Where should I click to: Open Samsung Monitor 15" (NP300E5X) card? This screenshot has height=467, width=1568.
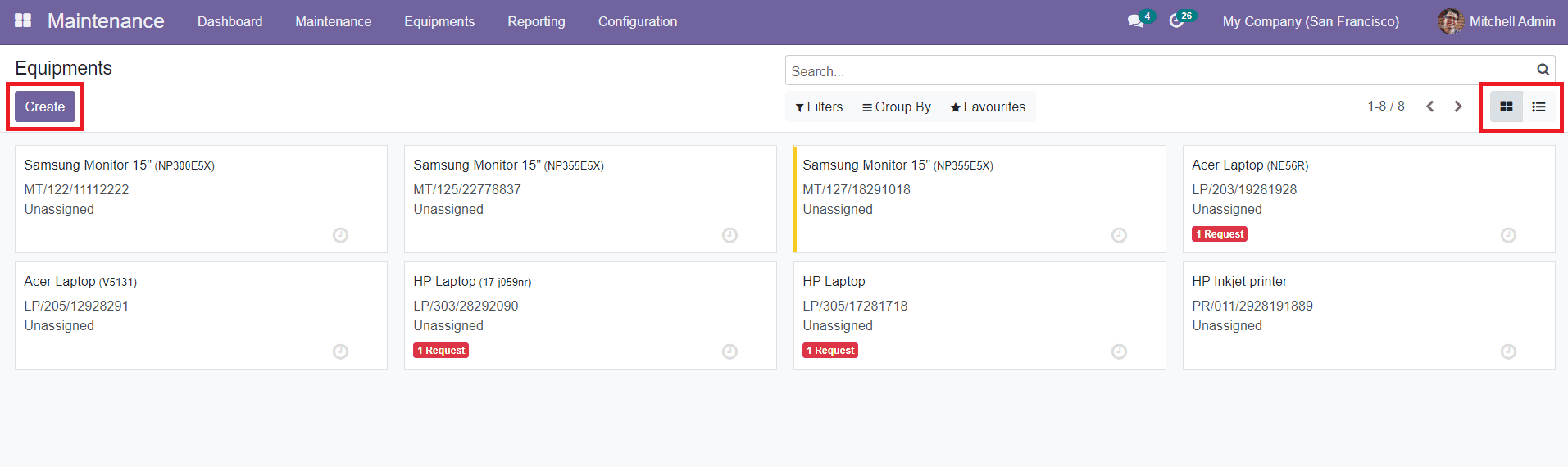pyautogui.click(x=201, y=199)
